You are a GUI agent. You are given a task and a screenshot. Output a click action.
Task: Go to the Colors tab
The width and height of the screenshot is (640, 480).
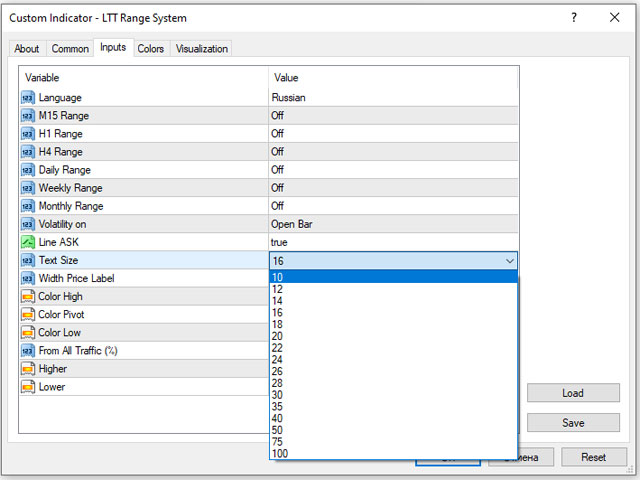[151, 49]
